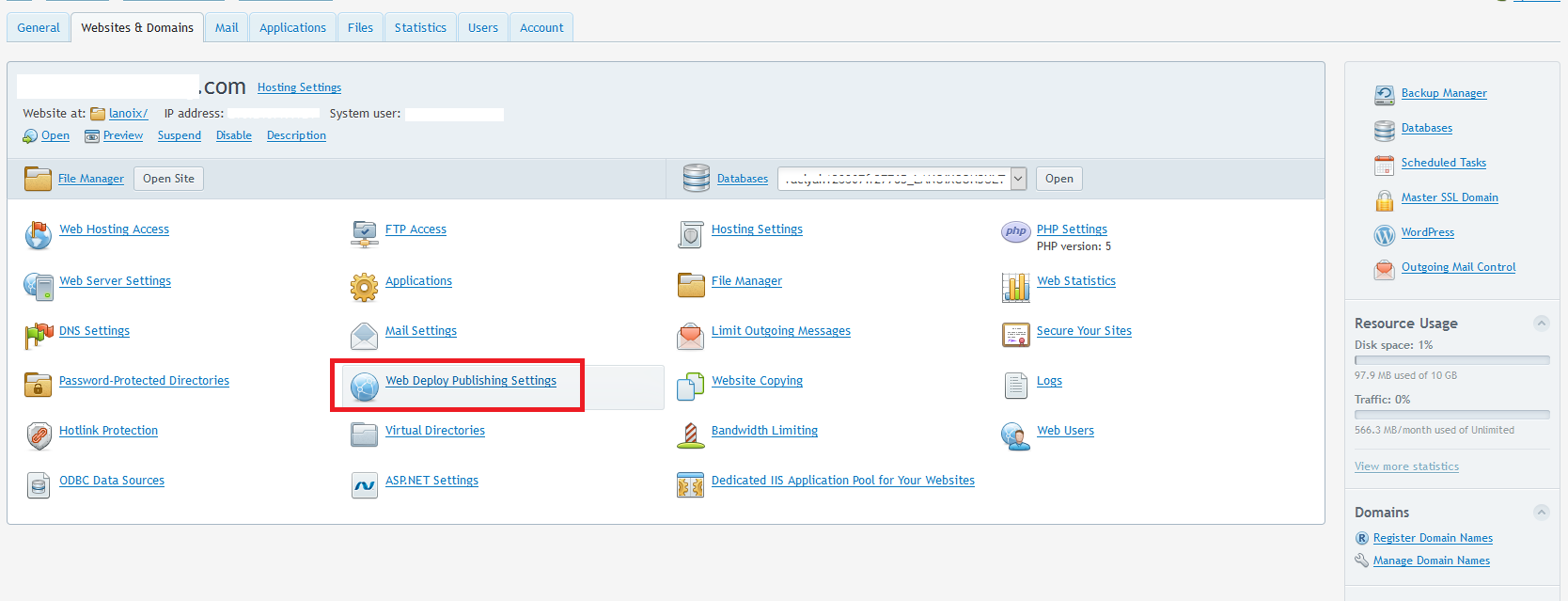Open the DNS Settings flags icon
This screenshot has height=601, width=1568.
click(39, 335)
